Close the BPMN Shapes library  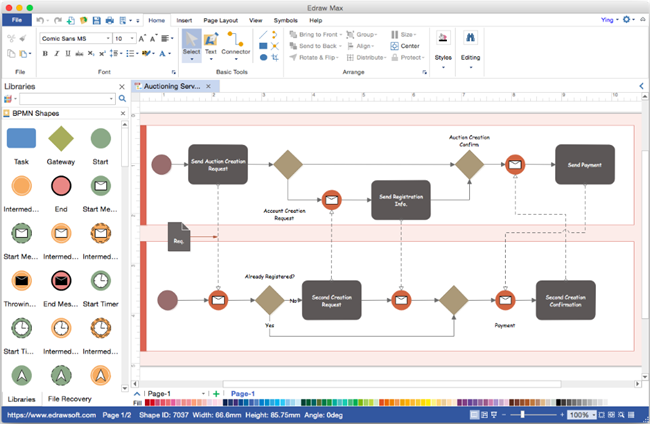click(x=124, y=113)
